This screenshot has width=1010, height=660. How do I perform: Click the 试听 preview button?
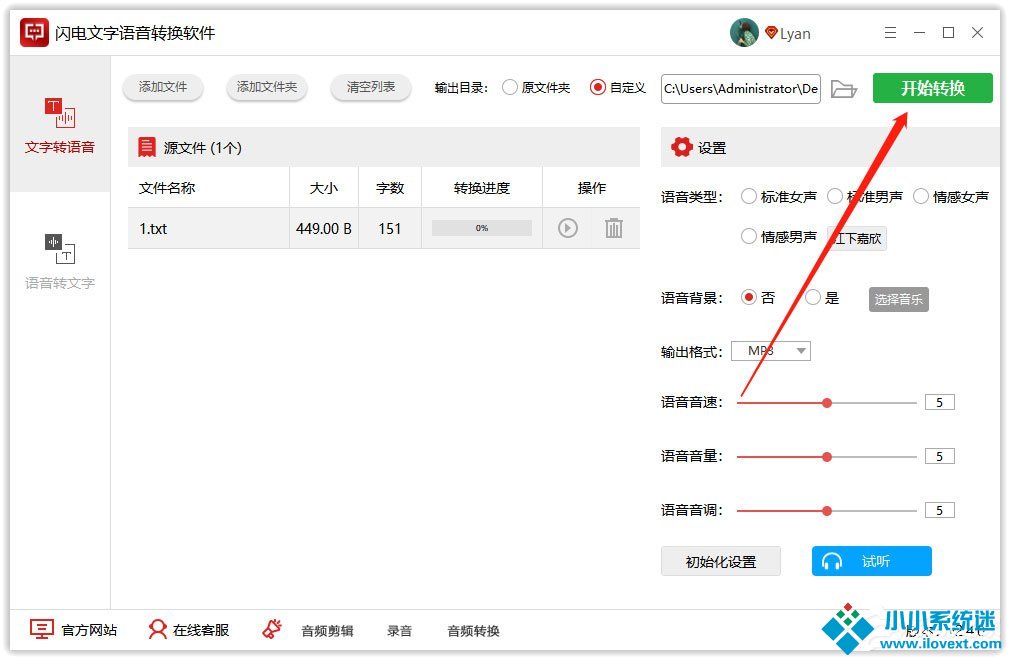[x=872, y=561]
